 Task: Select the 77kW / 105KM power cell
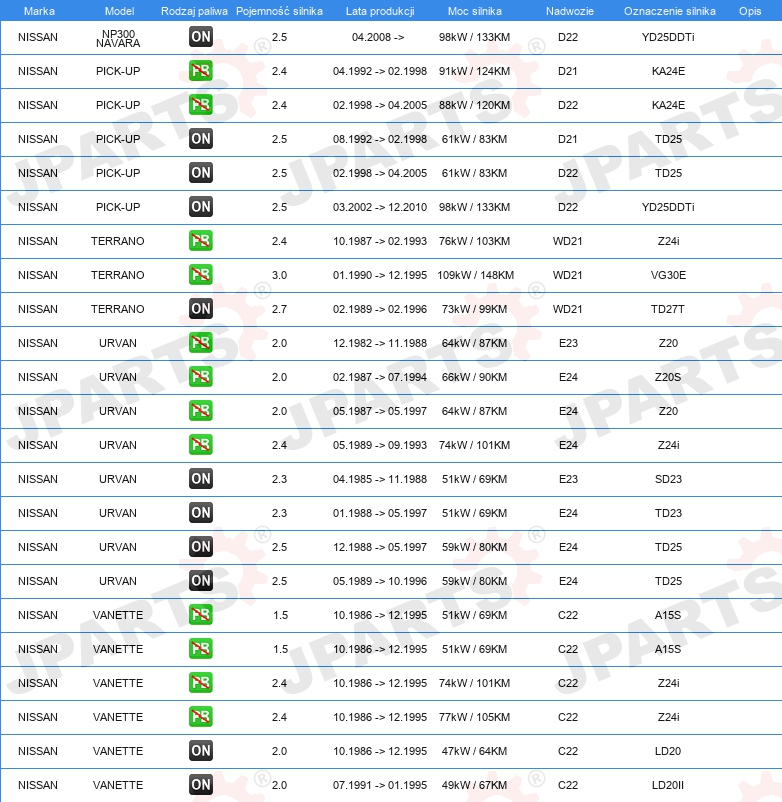475,718
